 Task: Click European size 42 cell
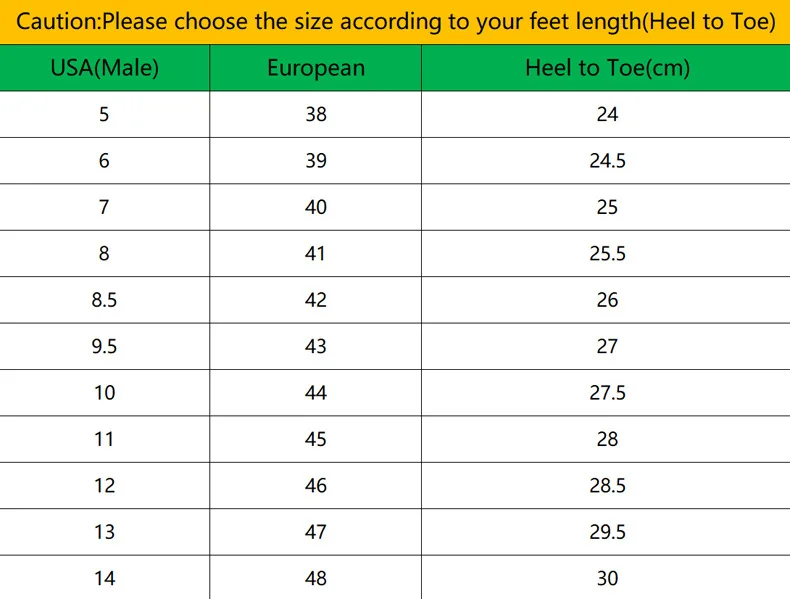pos(316,300)
